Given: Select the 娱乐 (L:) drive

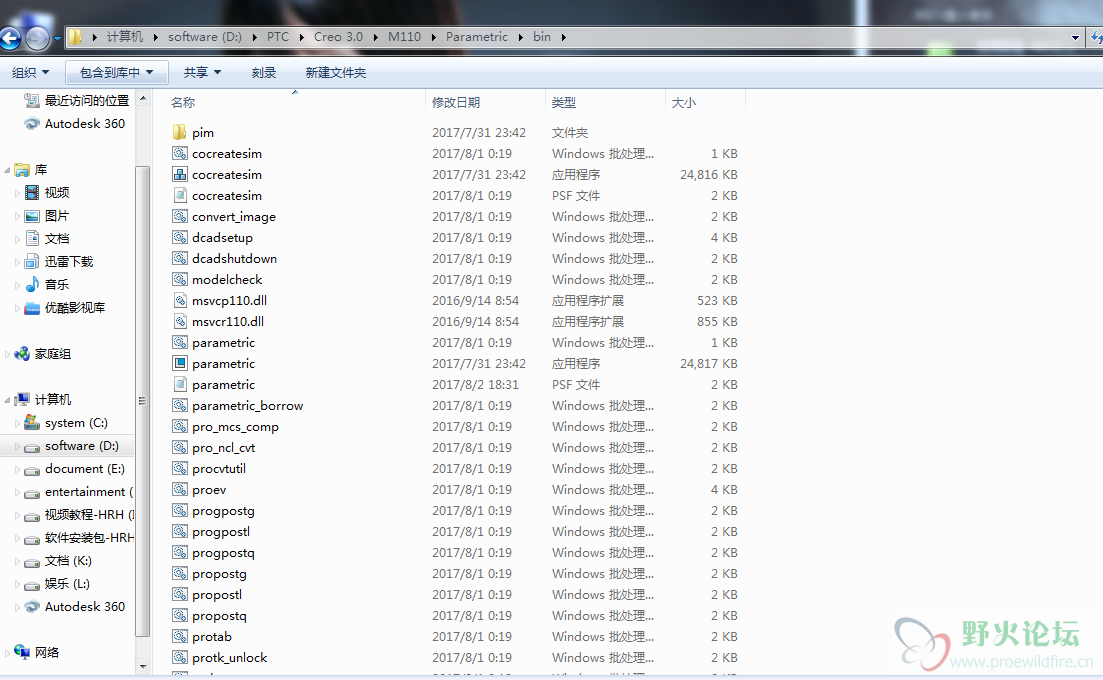Looking at the screenshot, I should [x=67, y=584].
